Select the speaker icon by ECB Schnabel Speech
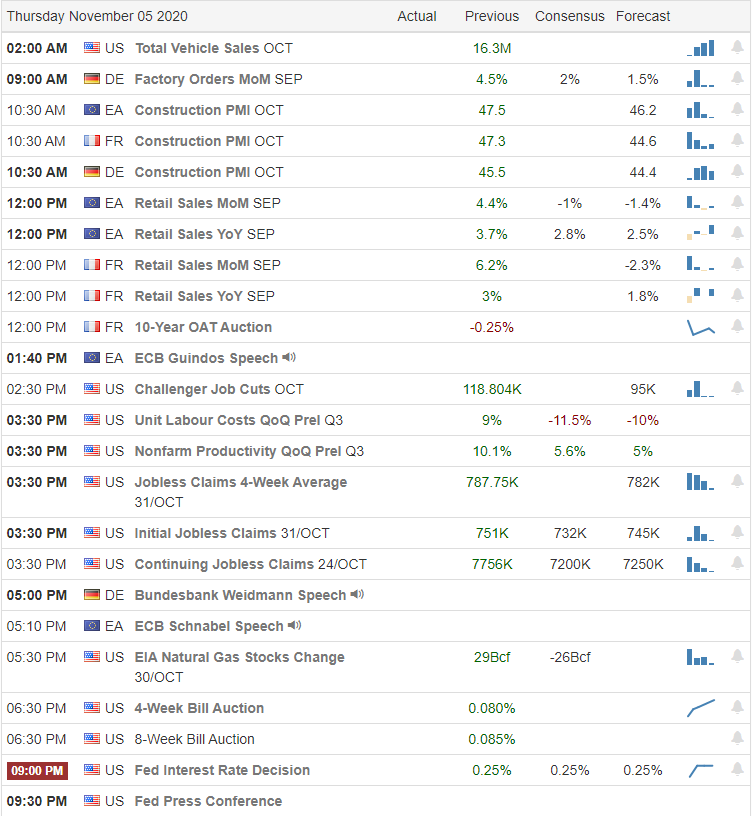 (295, 626)
